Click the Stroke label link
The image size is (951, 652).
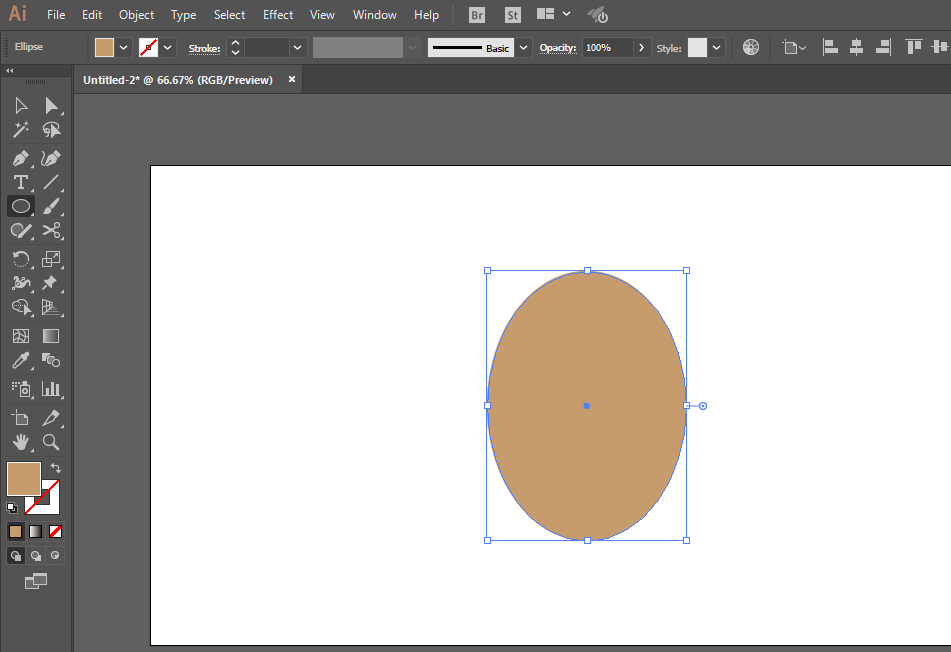[x=204, y=48]
